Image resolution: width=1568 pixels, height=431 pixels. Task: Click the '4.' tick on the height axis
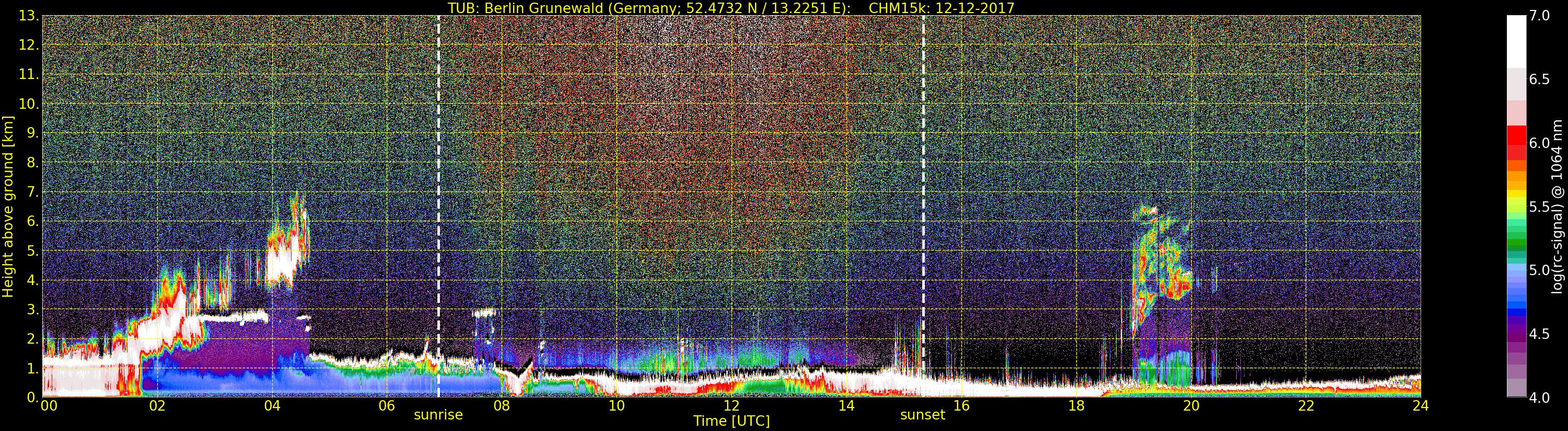pos(33,280)
